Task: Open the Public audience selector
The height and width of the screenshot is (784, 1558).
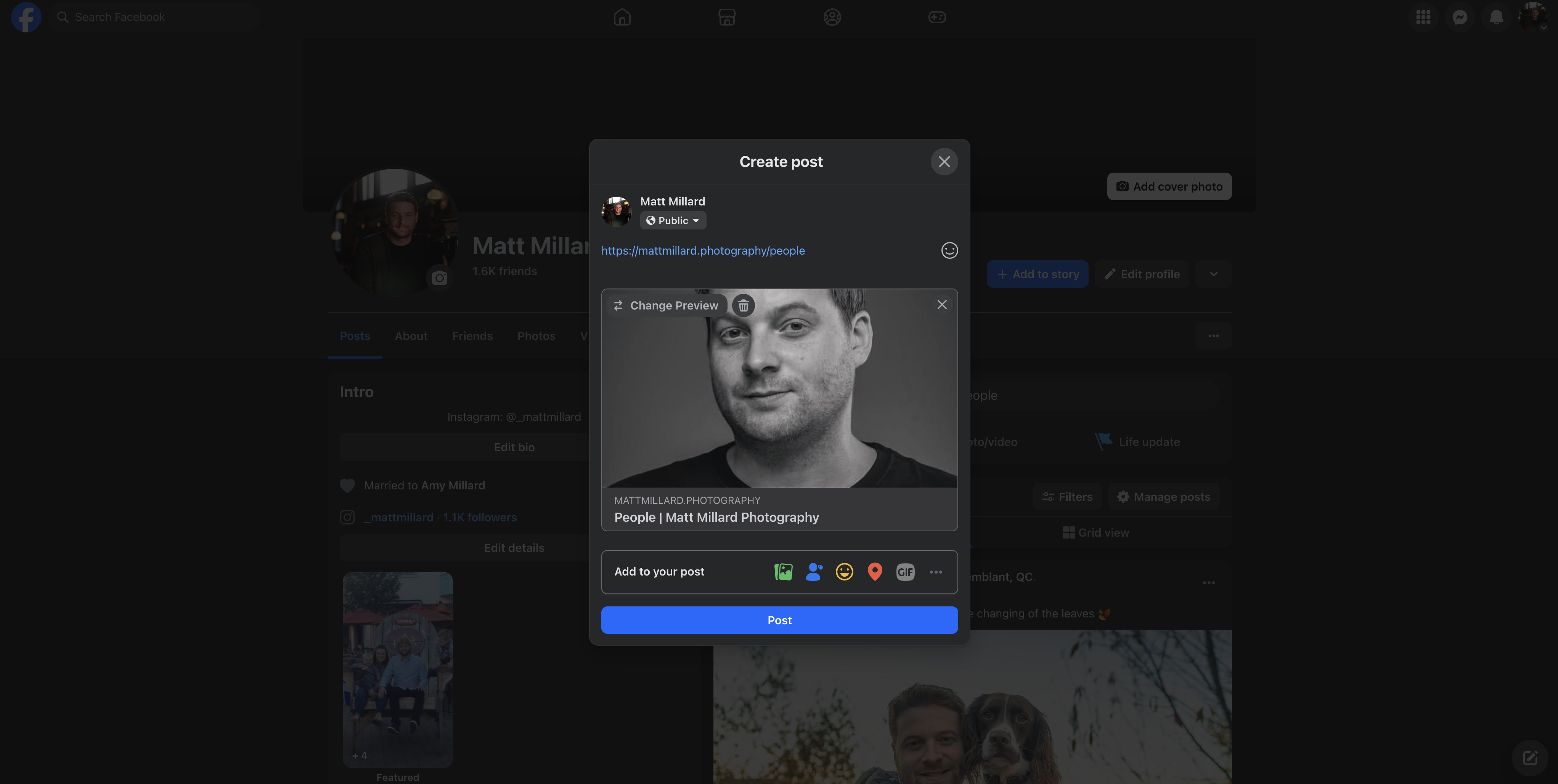Action: point(673,220)
